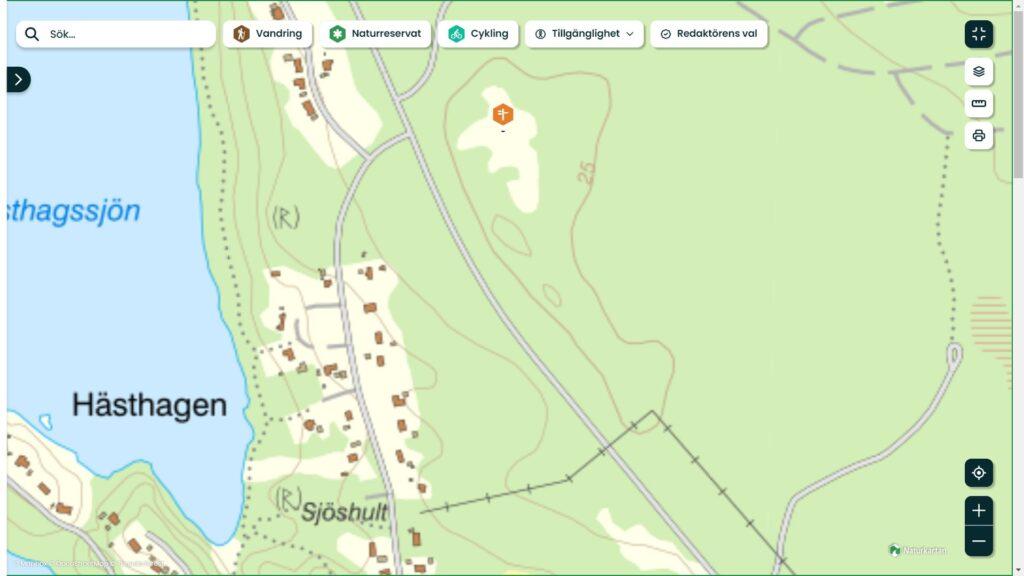Toggle the Cykling cycling filter
The width and height of the screenshot is (1024, 576).
coord(477,34)
